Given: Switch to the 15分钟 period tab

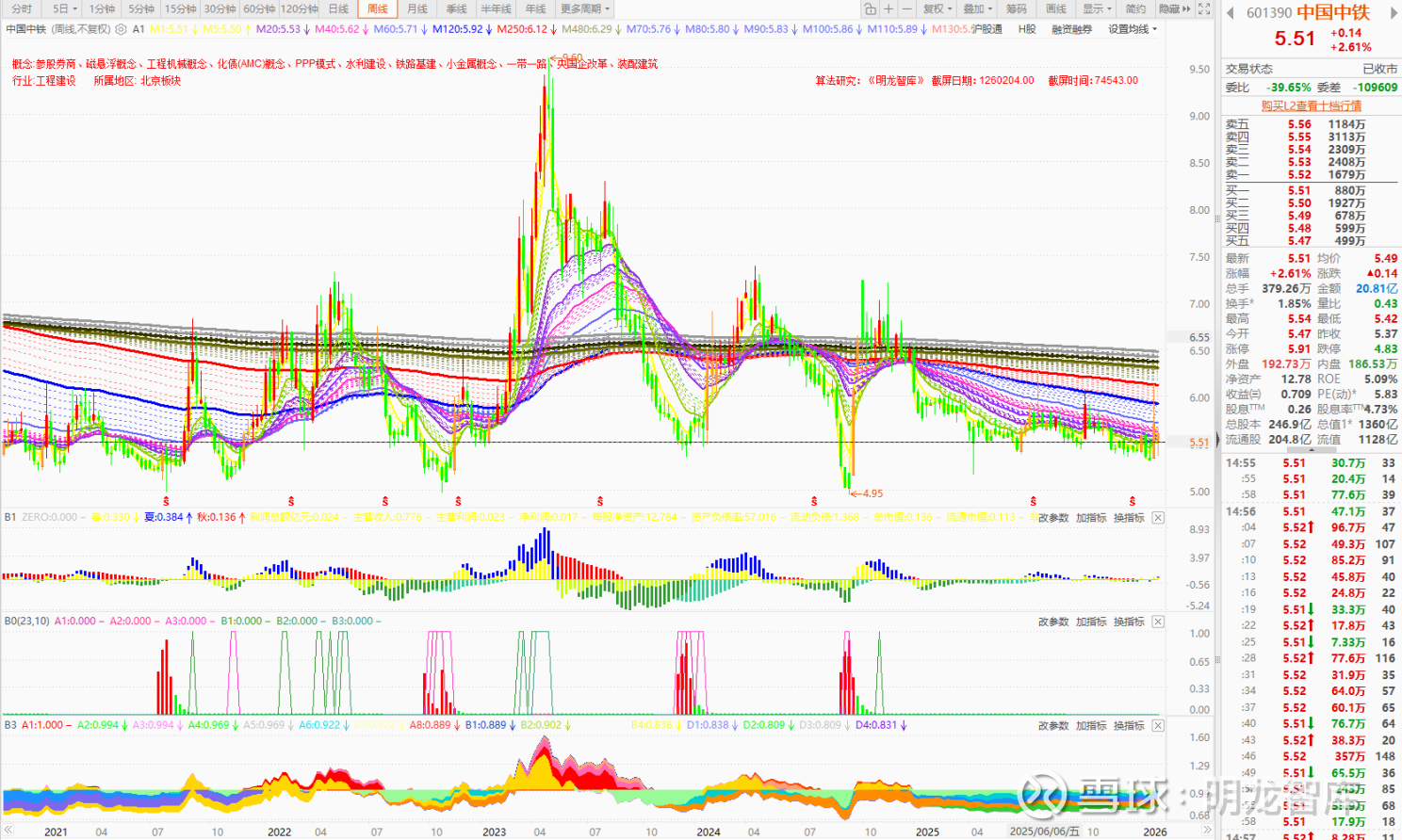Looking at the screenshot, I should tap(180, 8).
